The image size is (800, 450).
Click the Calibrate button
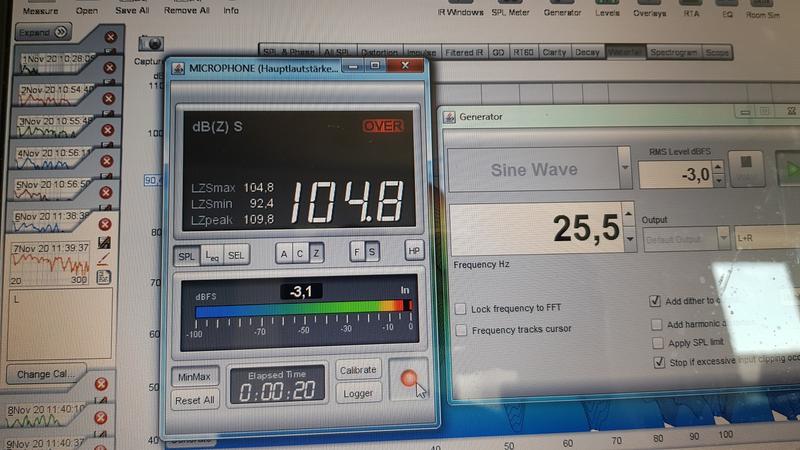(x=358, y=370)
